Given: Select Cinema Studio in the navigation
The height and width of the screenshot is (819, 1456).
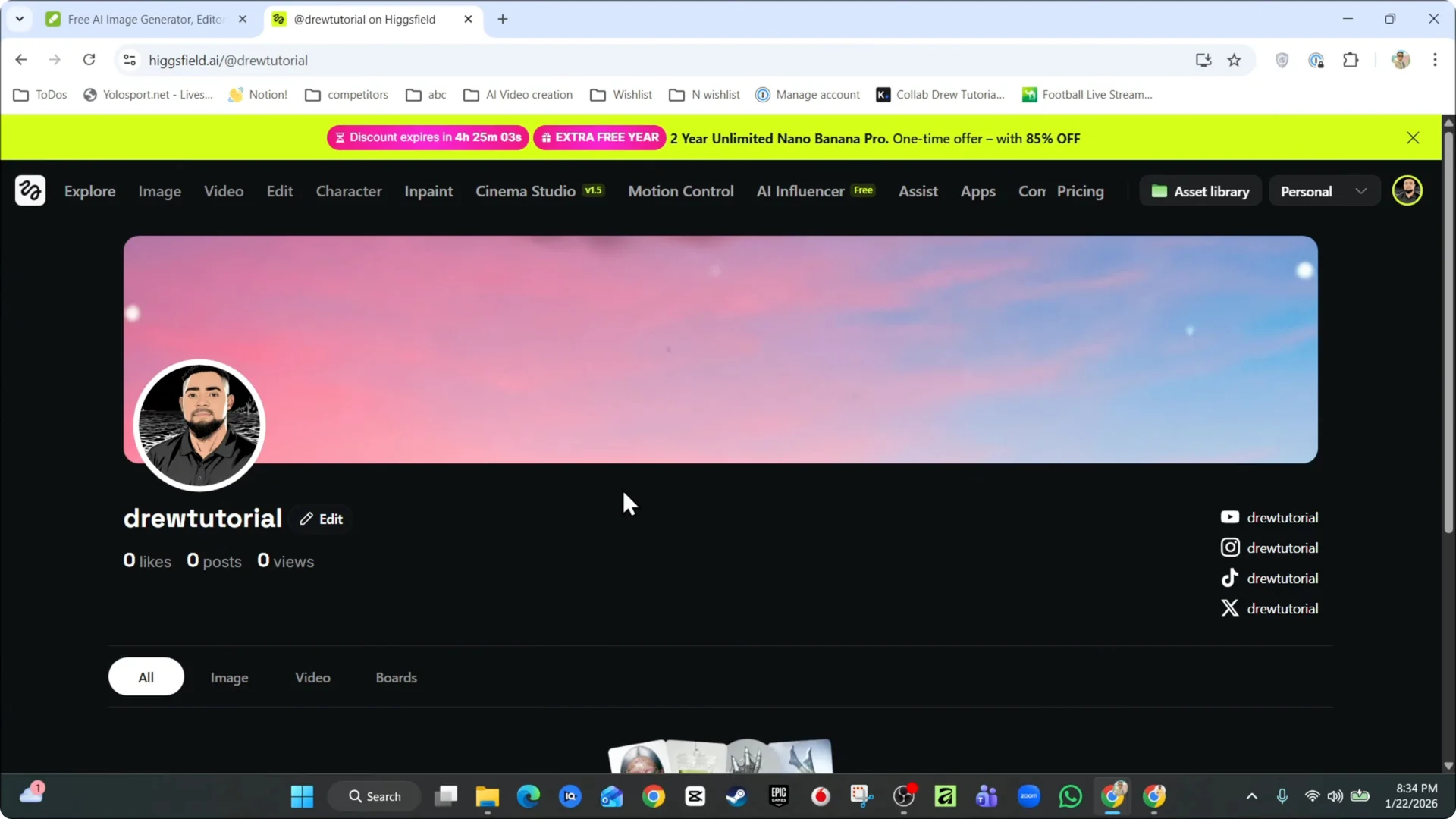Looking at the screenshot, I should (525, 191).
